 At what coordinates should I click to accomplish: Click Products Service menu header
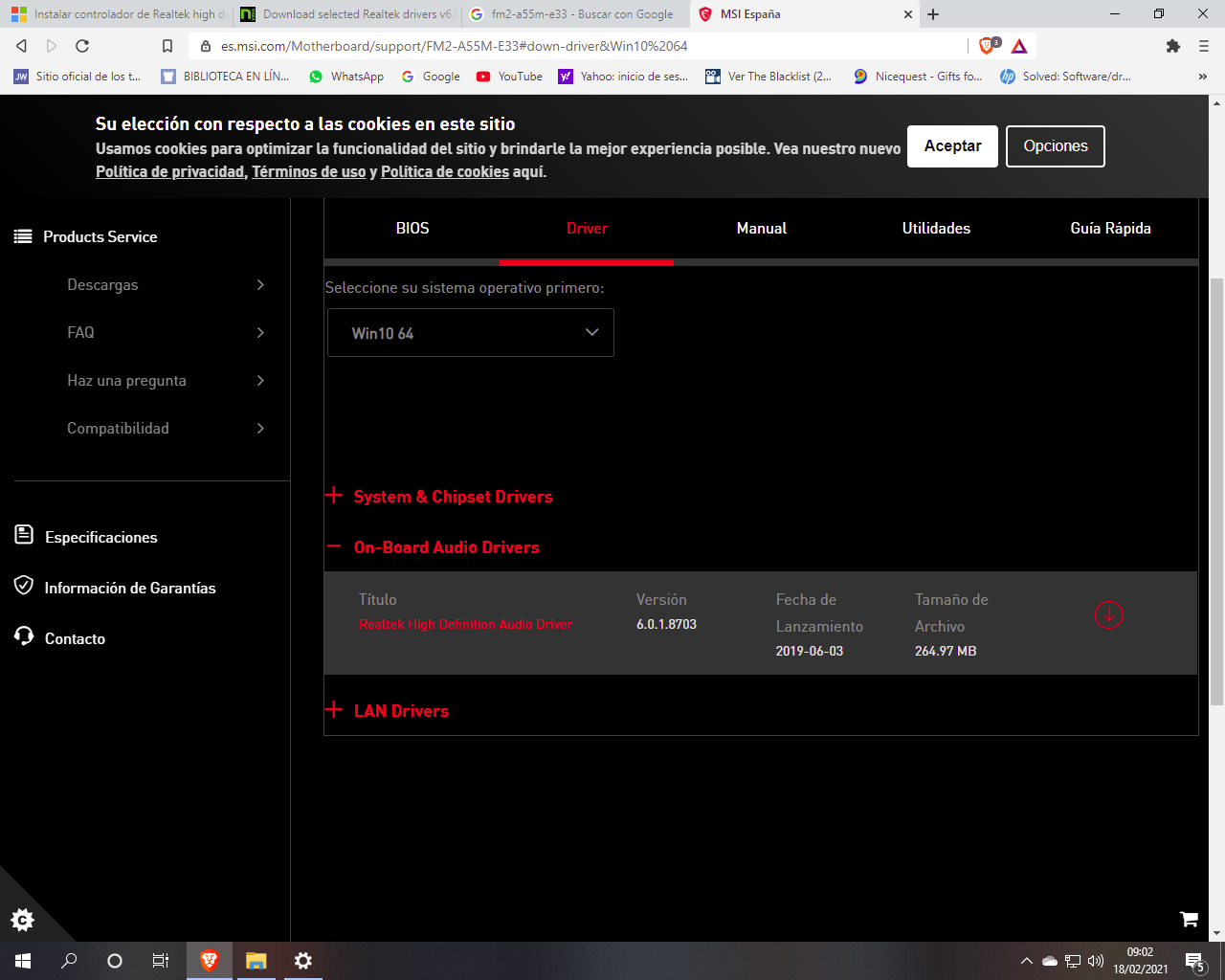point(85,236)
